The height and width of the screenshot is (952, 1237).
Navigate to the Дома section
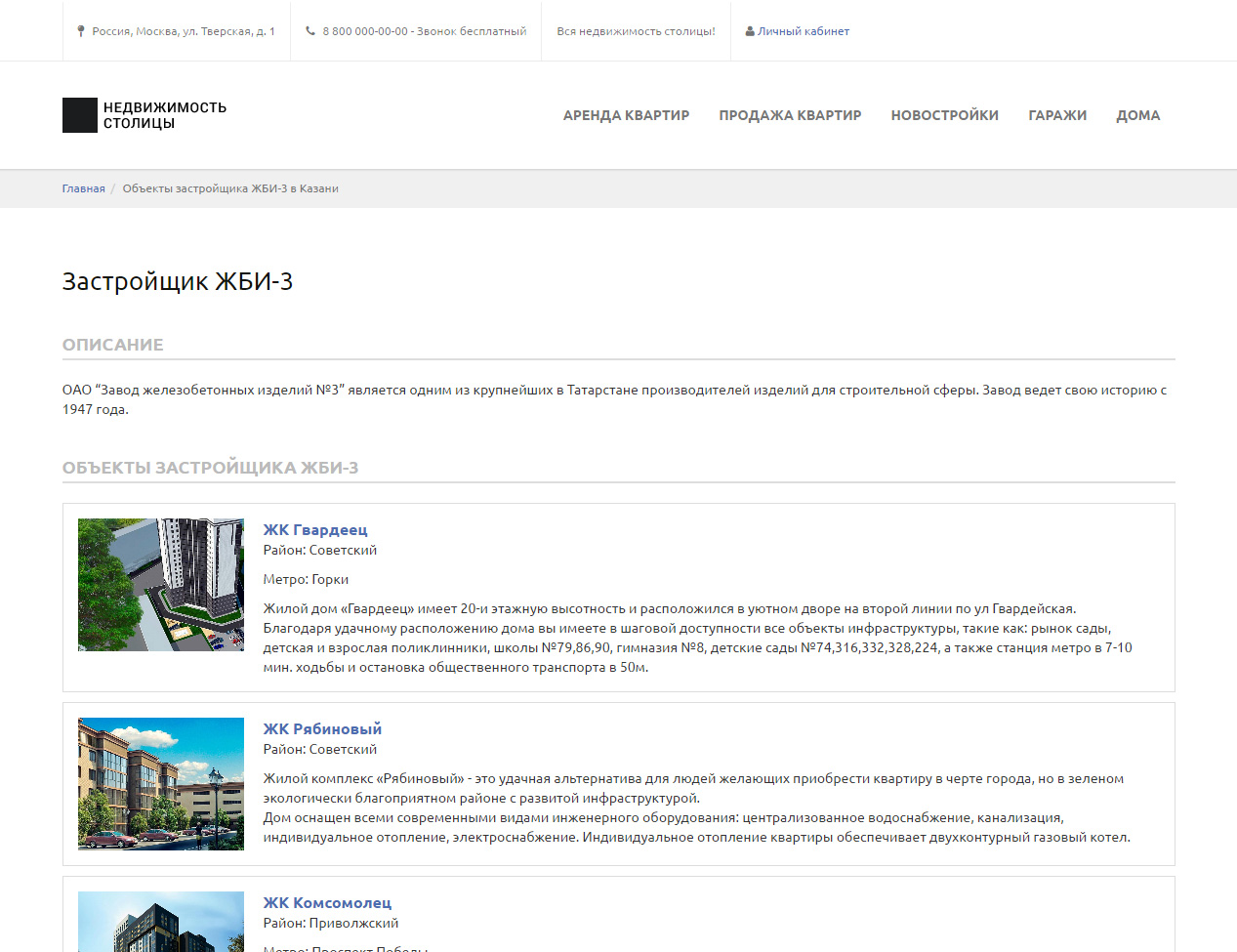pyautogui.click(x=1137, y=115)
